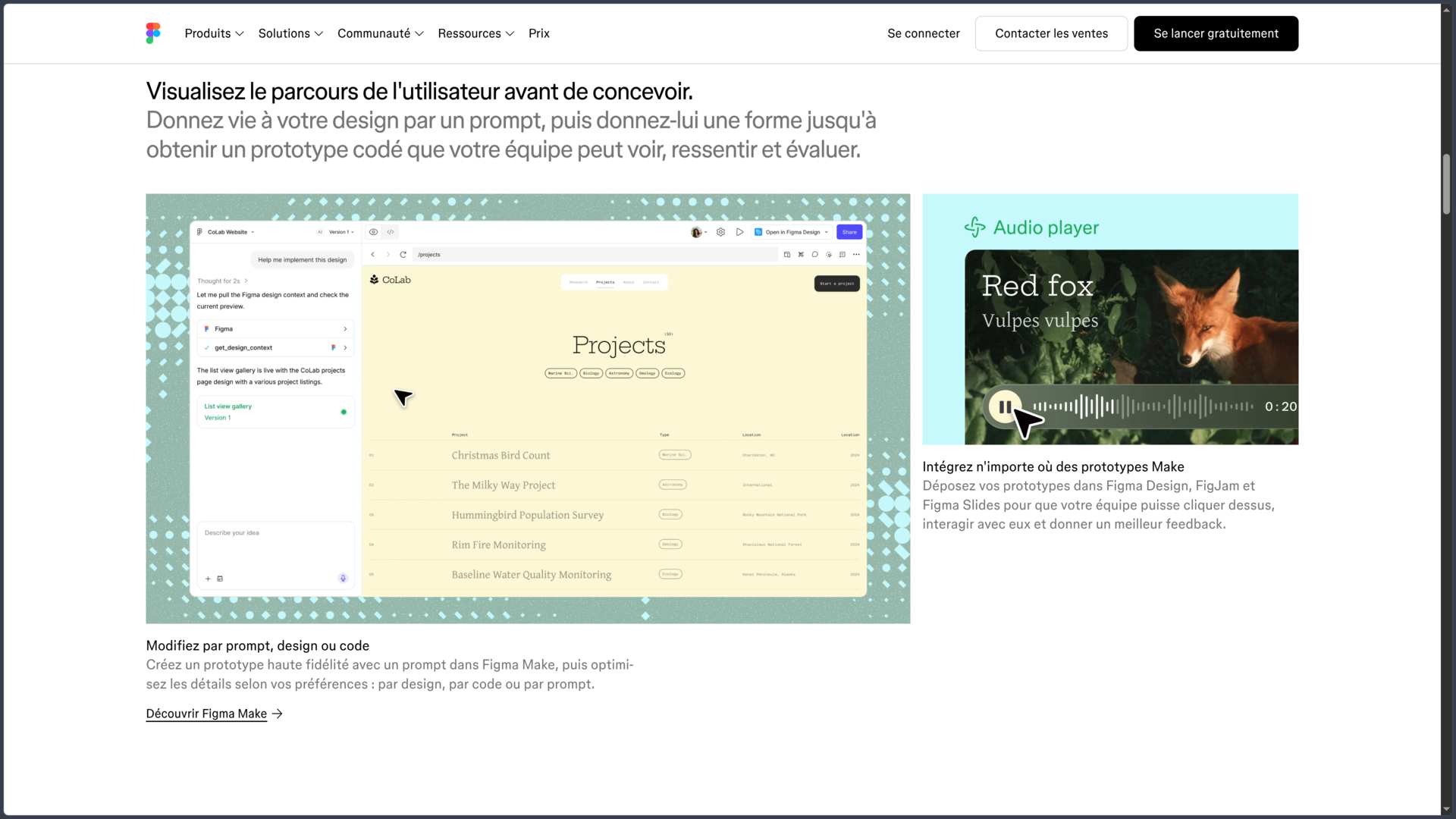This screenshot has height=819, width=1456.
Task: Pause the Red fox audio player
Action: (x=1005, y=406)
